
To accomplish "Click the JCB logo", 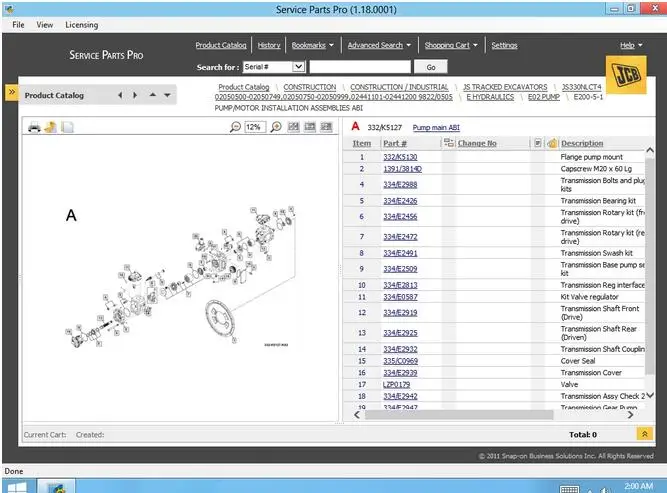I will tap(626, 75).
